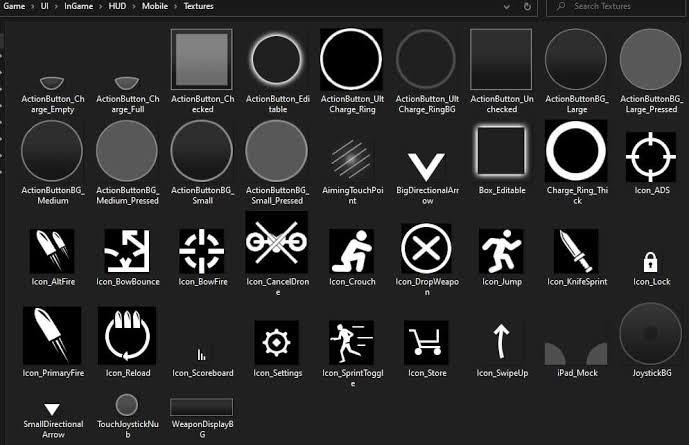Choose the Icon_Lock padlock file
This screenshot has width=689, height=445.
pos(651,262)
